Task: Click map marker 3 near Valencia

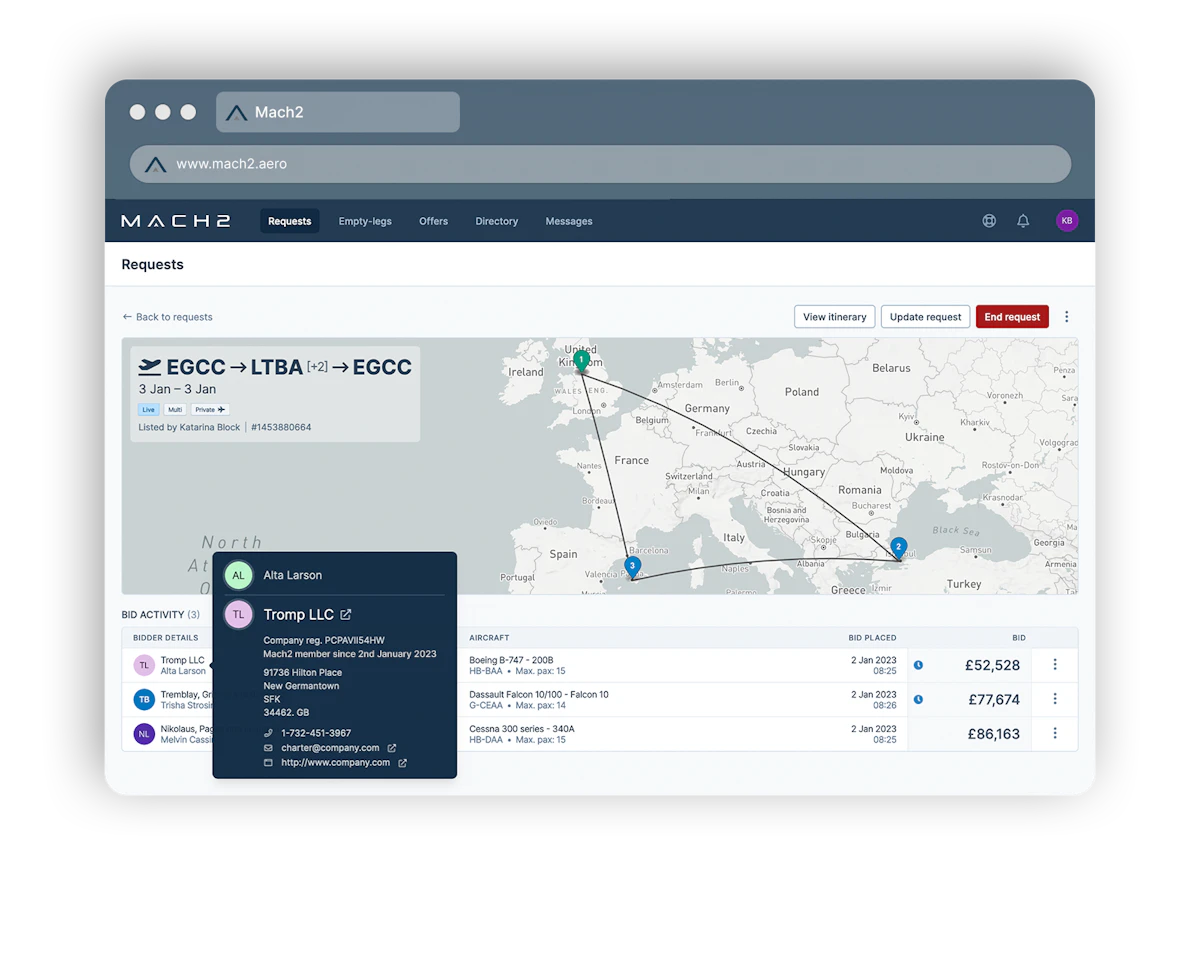Action: click(632, 567)
